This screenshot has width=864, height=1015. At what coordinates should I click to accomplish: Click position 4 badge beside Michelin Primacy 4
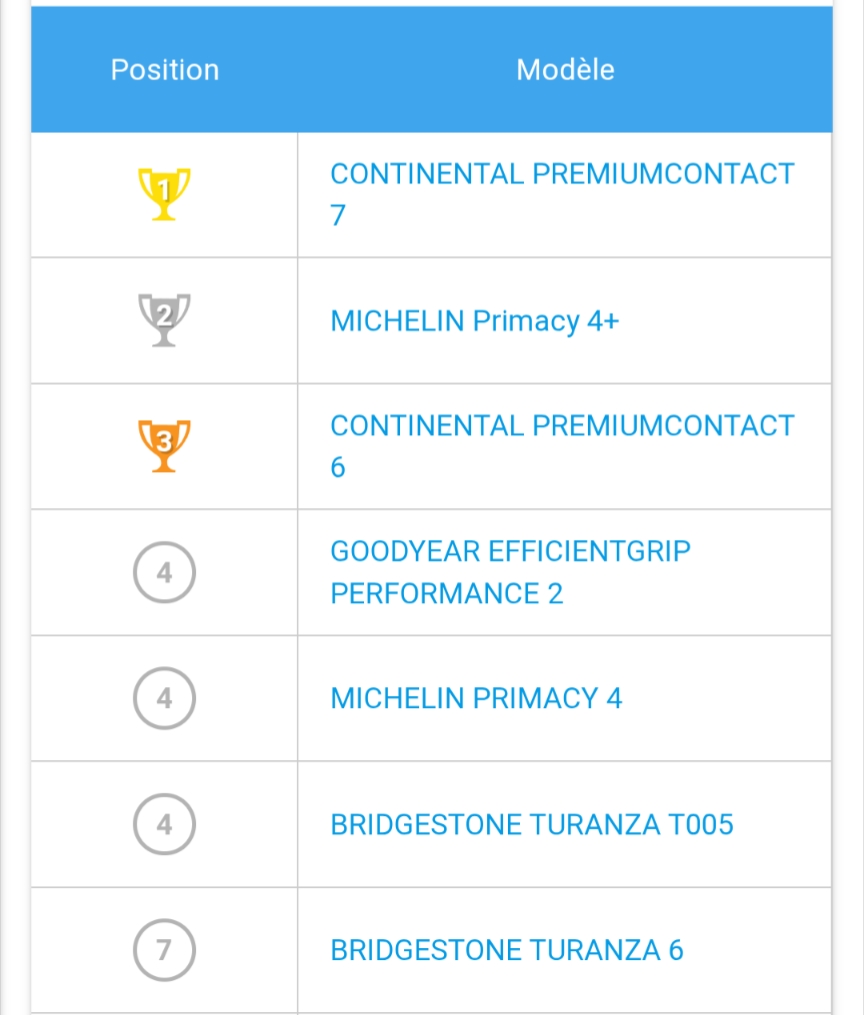point(164,698)
